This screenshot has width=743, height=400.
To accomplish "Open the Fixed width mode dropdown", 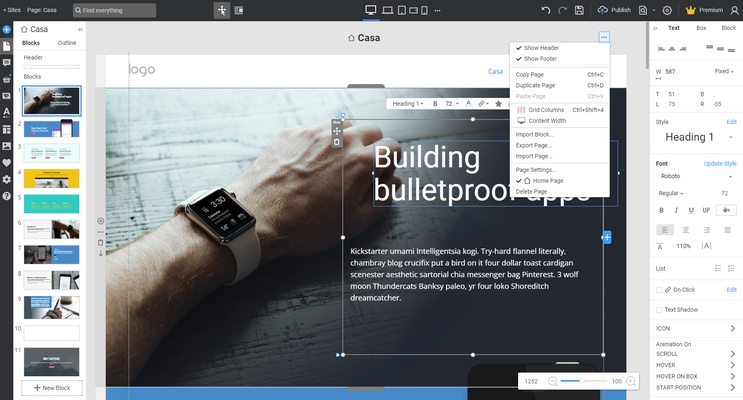I will click(x=724, y=72).
